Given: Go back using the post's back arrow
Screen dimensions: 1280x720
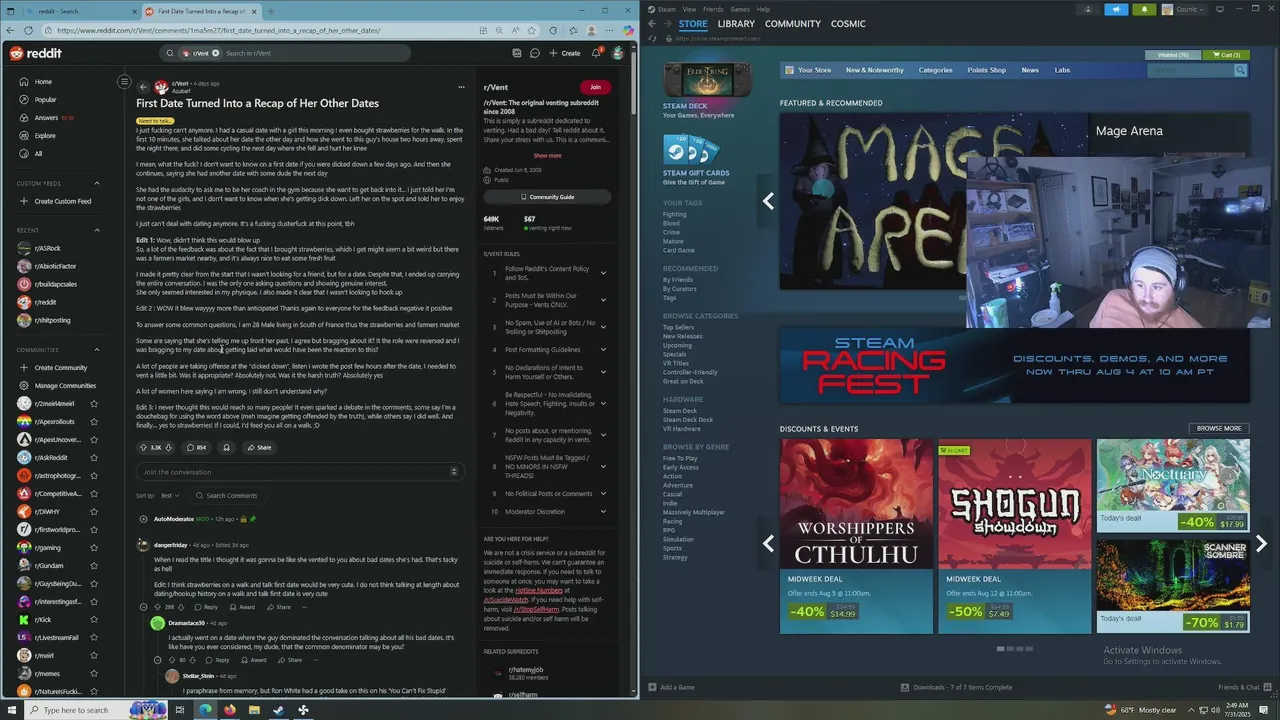Looking at the screenshot, I should tap(143, 87).
